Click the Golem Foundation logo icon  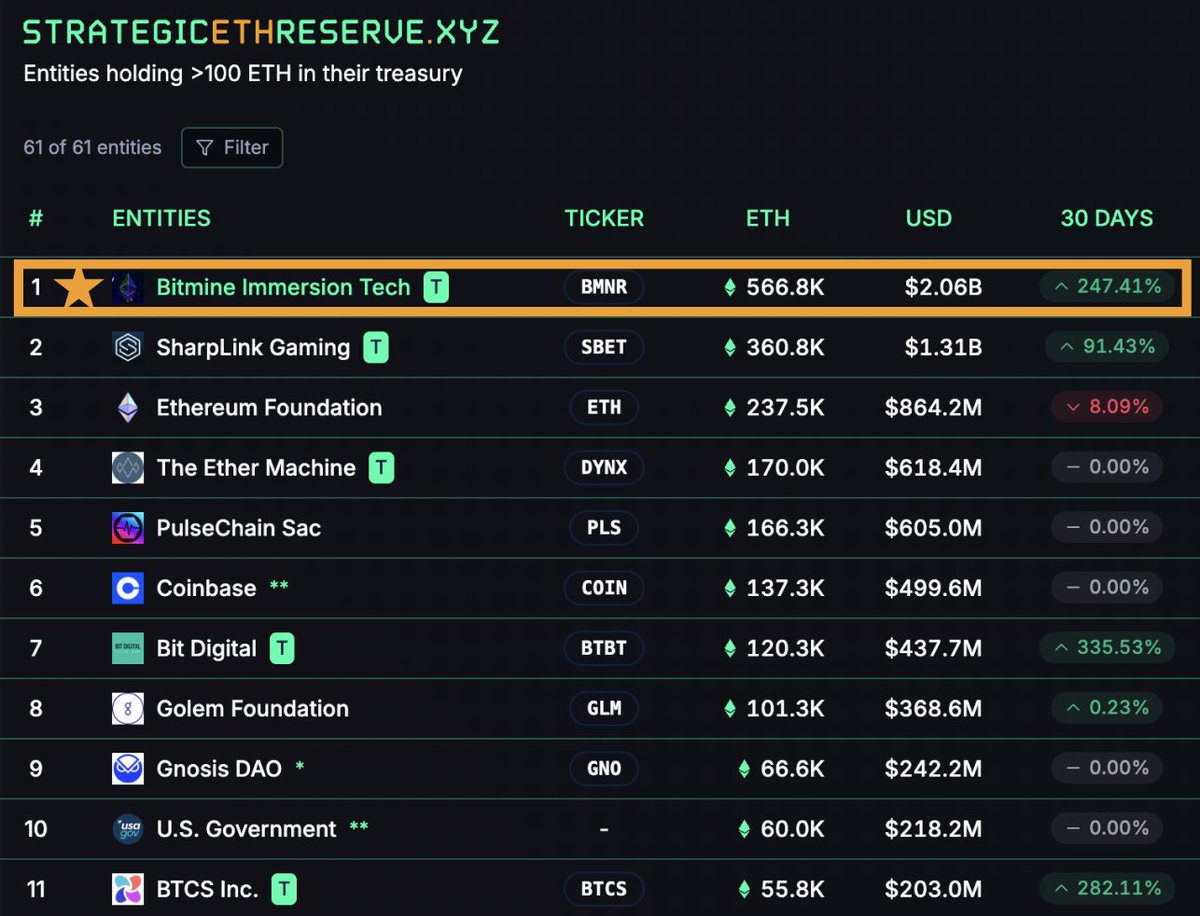click(128, 709)
